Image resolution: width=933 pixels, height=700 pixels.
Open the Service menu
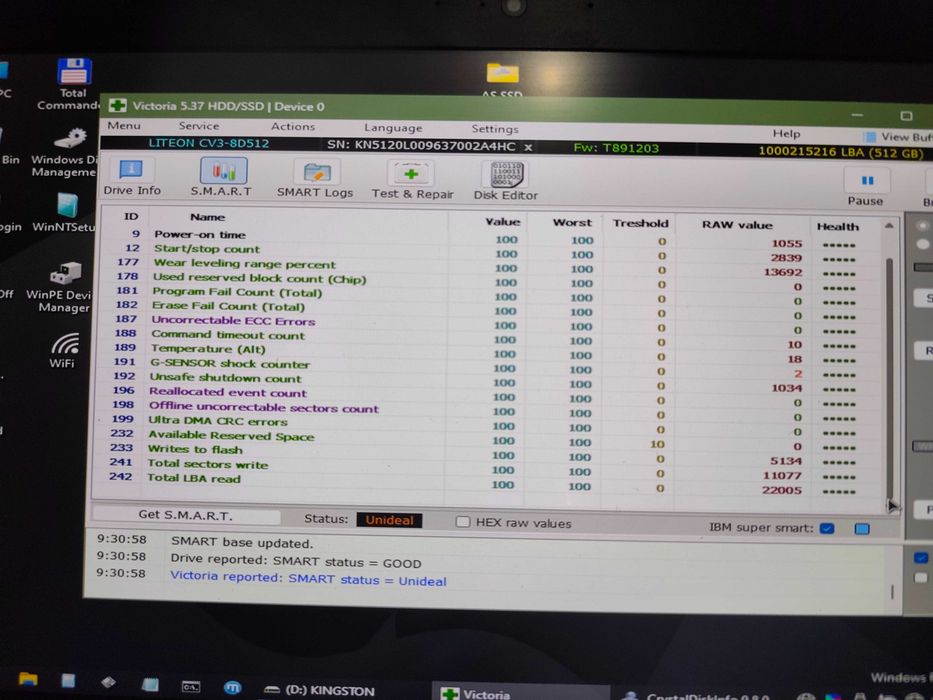[199, 126]
